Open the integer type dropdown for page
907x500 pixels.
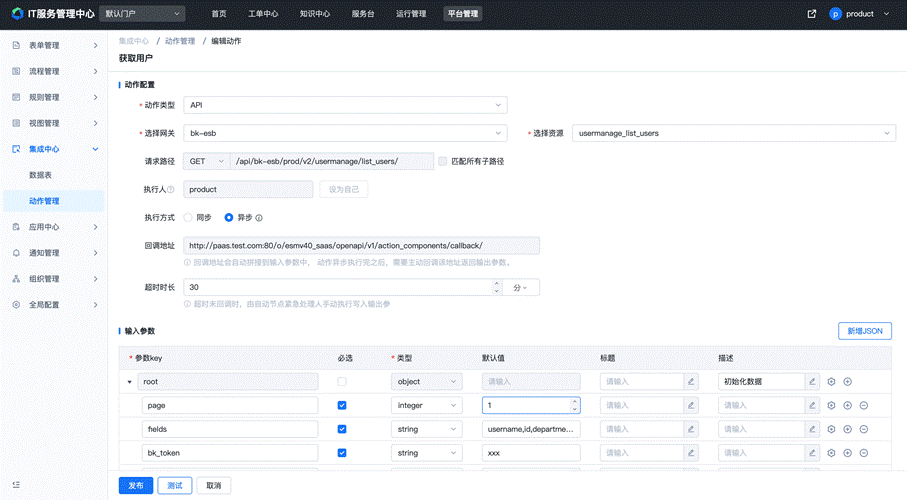(426, 405)
